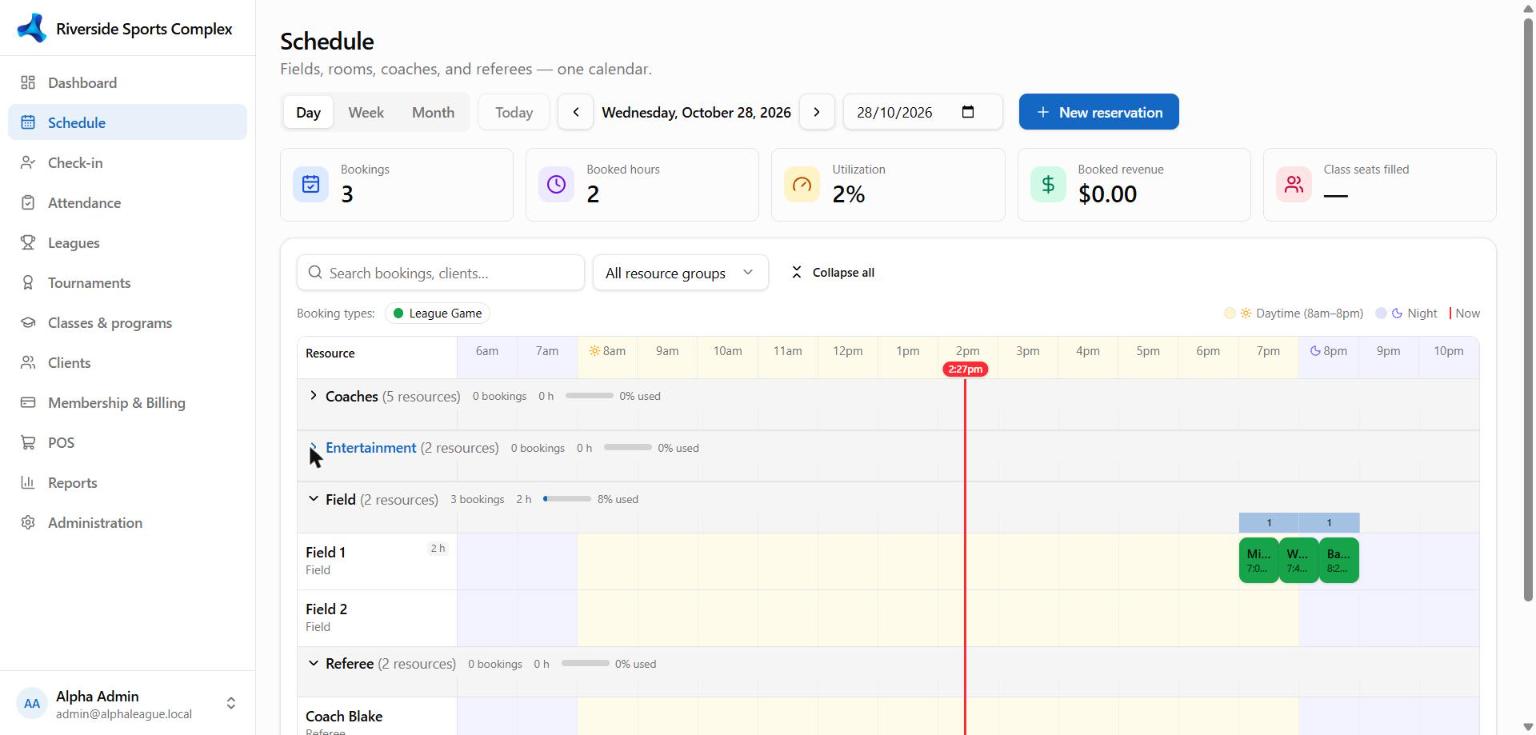Click the Membership & Billing card icon

[x=28, y=403]
